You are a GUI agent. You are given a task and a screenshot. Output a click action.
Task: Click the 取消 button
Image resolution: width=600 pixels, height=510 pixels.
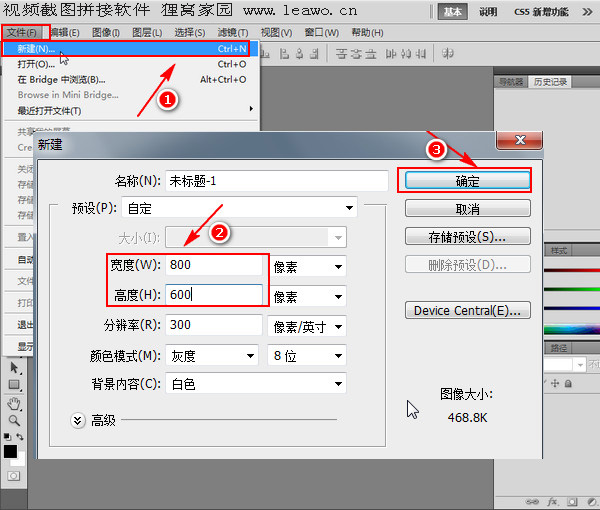468,209
